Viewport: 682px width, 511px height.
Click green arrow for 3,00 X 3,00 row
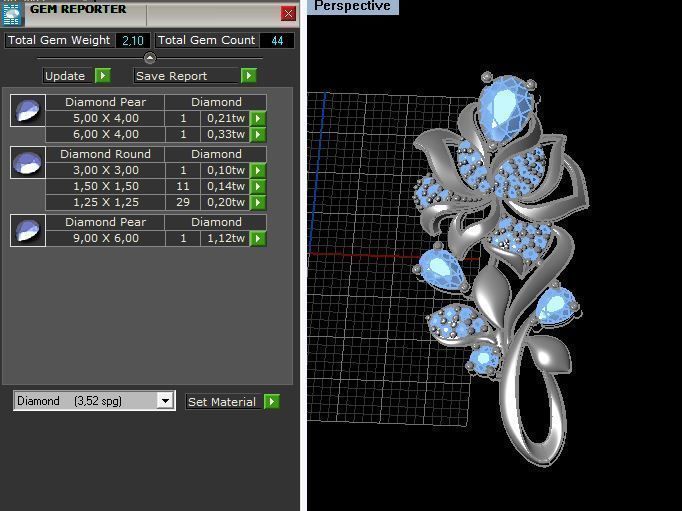click(x=258, y=170)
